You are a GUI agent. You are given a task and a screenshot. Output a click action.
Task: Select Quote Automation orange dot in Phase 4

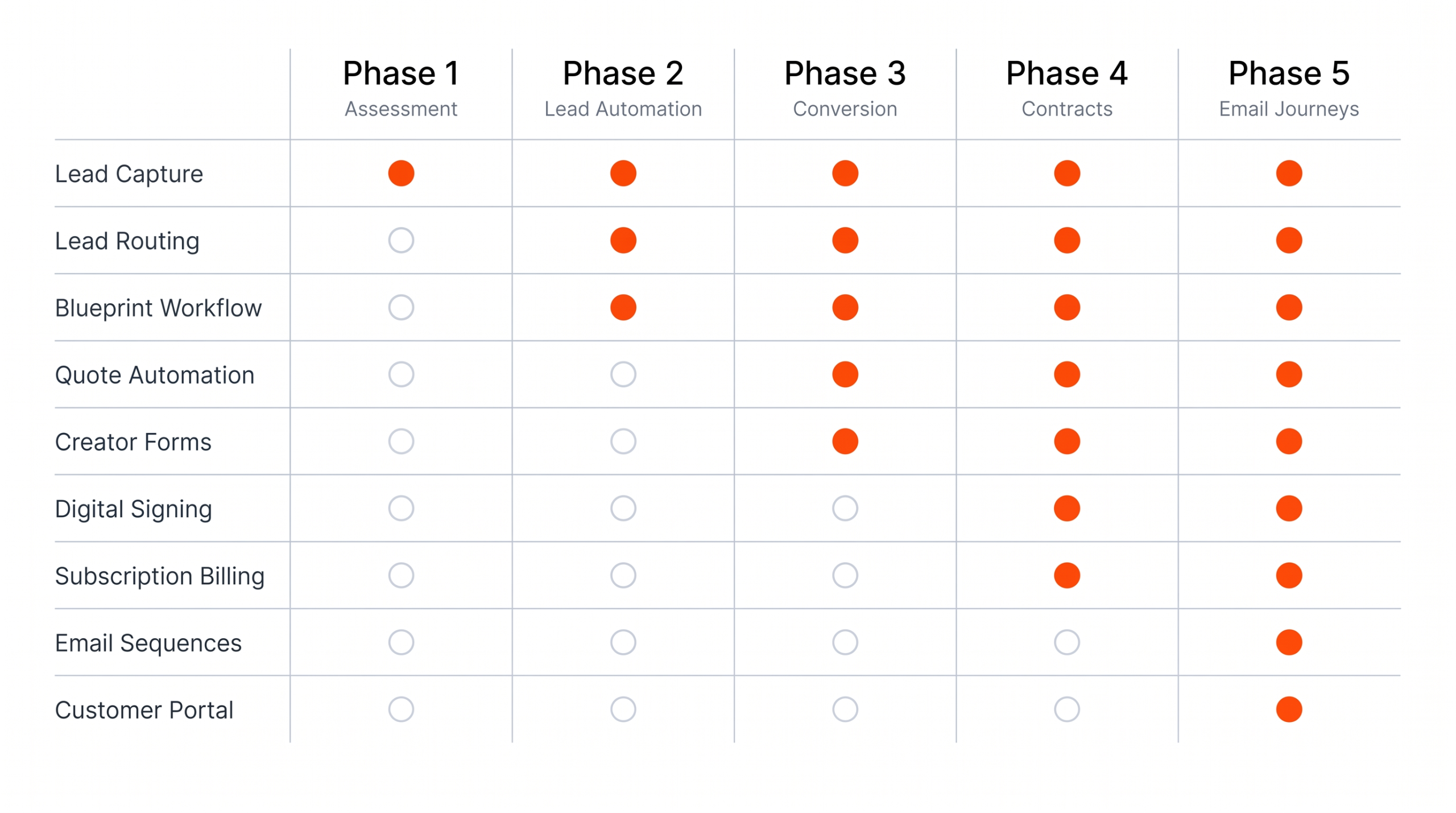click(x=1066, y=374)
